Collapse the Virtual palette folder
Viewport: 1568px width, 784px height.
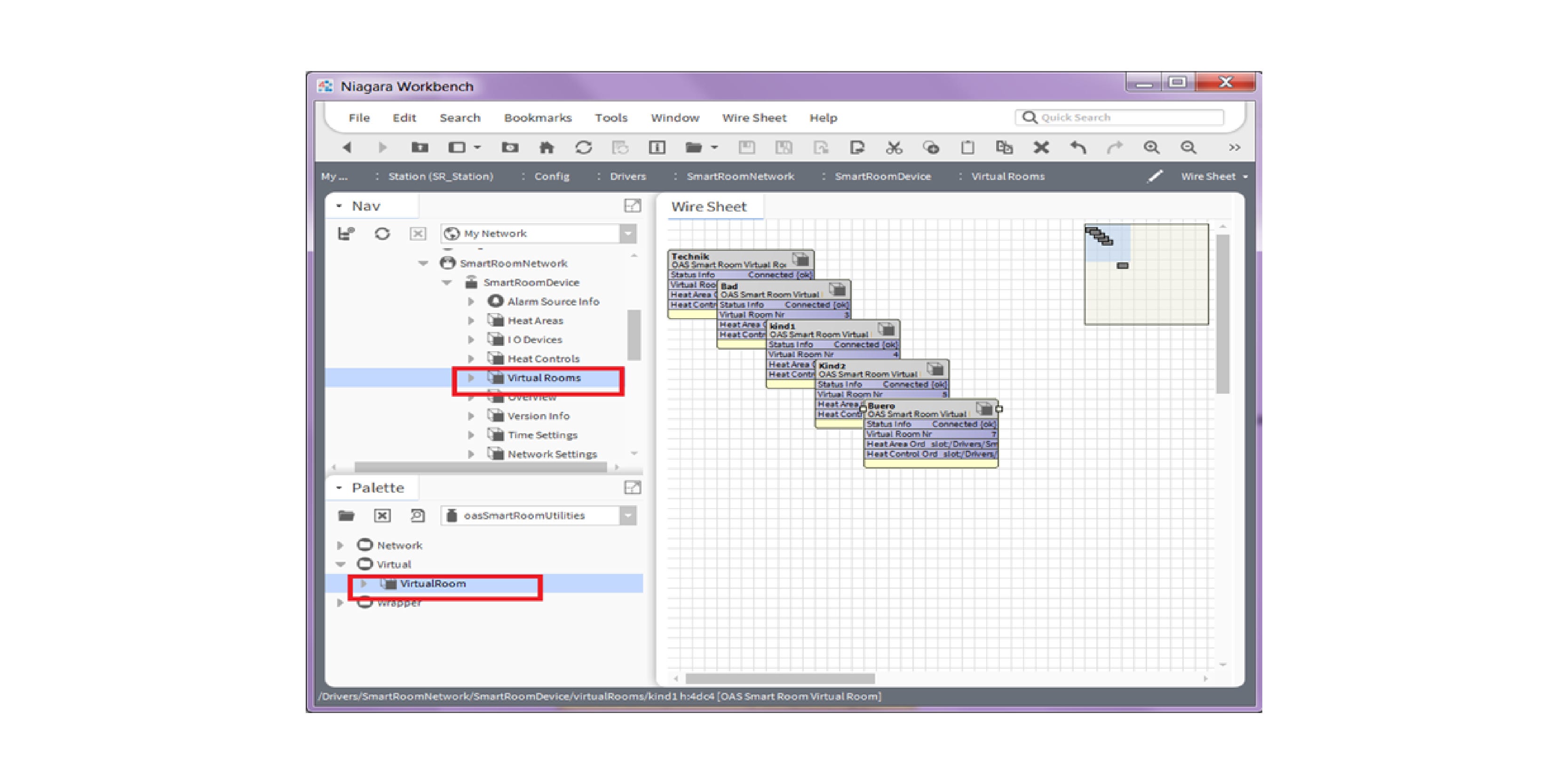(340, 564)
